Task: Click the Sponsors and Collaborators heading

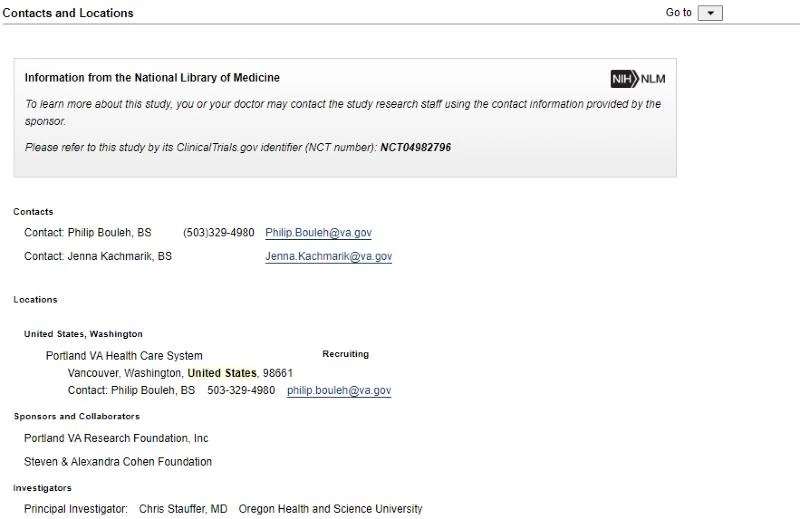Action: pos(77,416)
